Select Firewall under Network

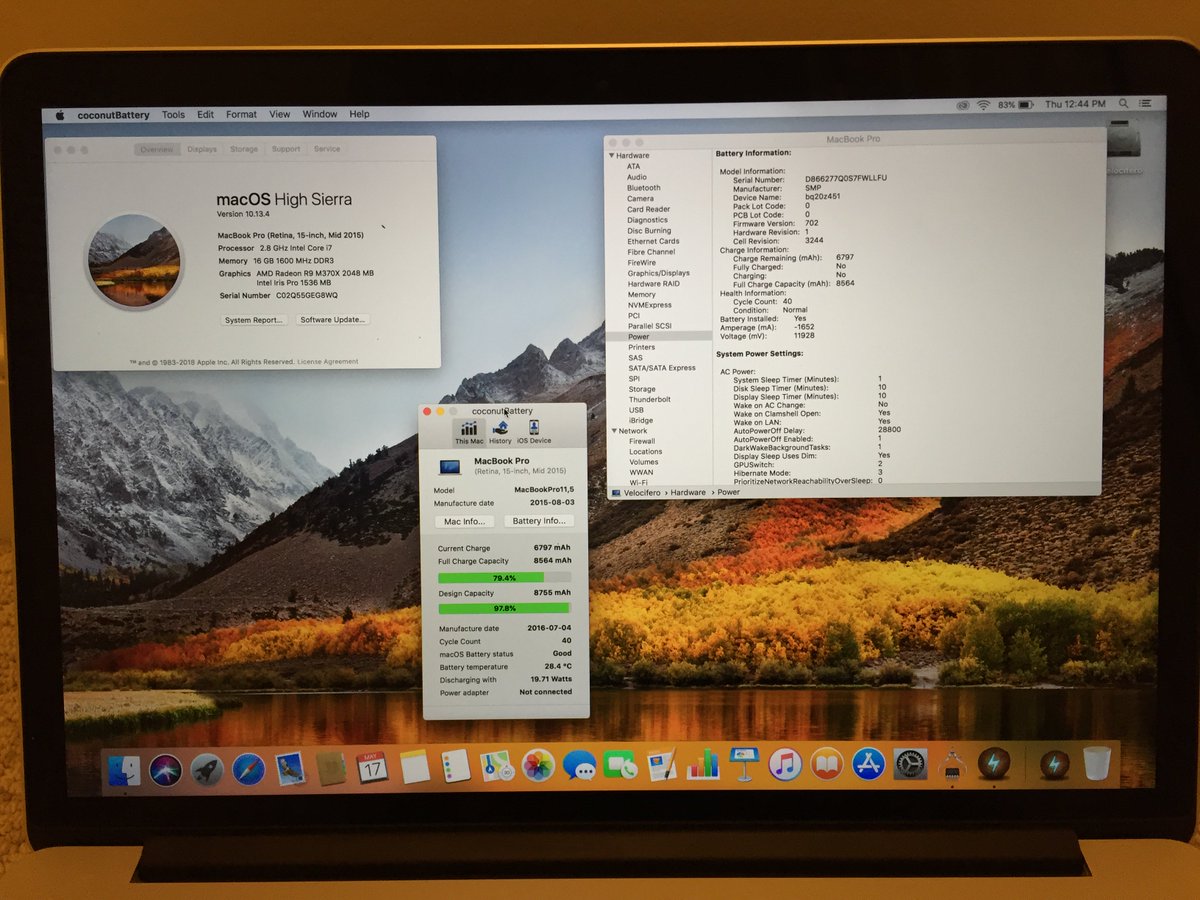642,441
